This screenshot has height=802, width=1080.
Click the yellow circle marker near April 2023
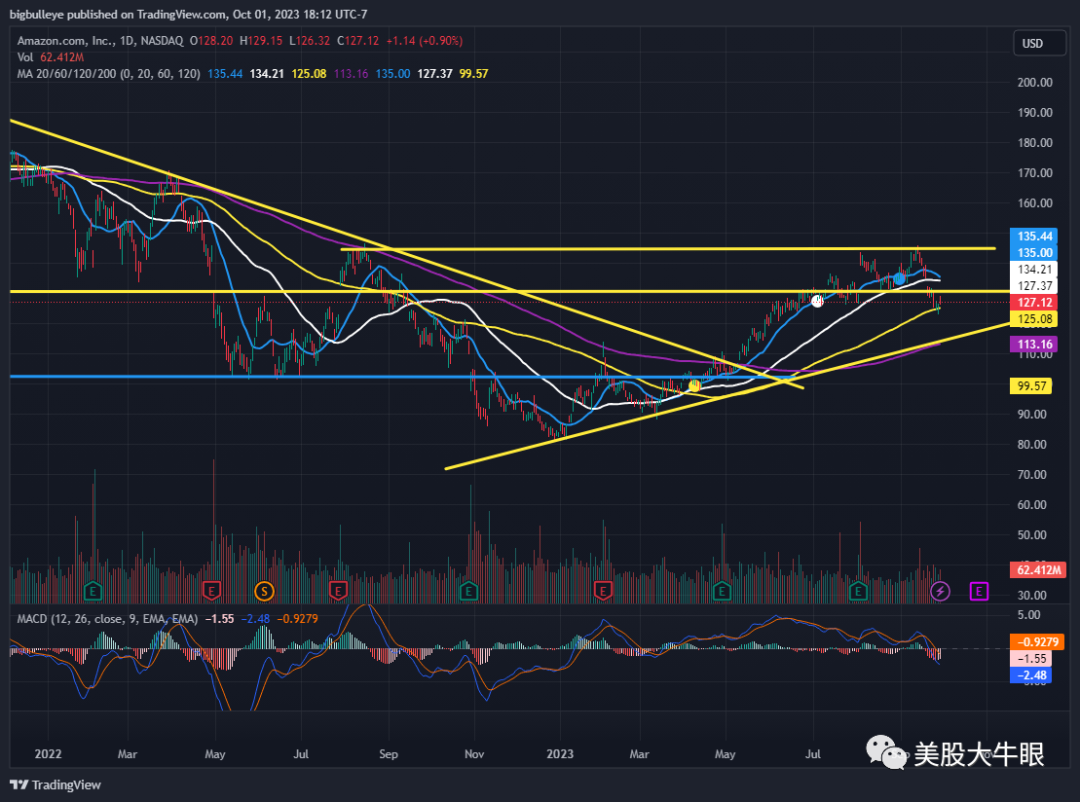(x=694, y=386)
